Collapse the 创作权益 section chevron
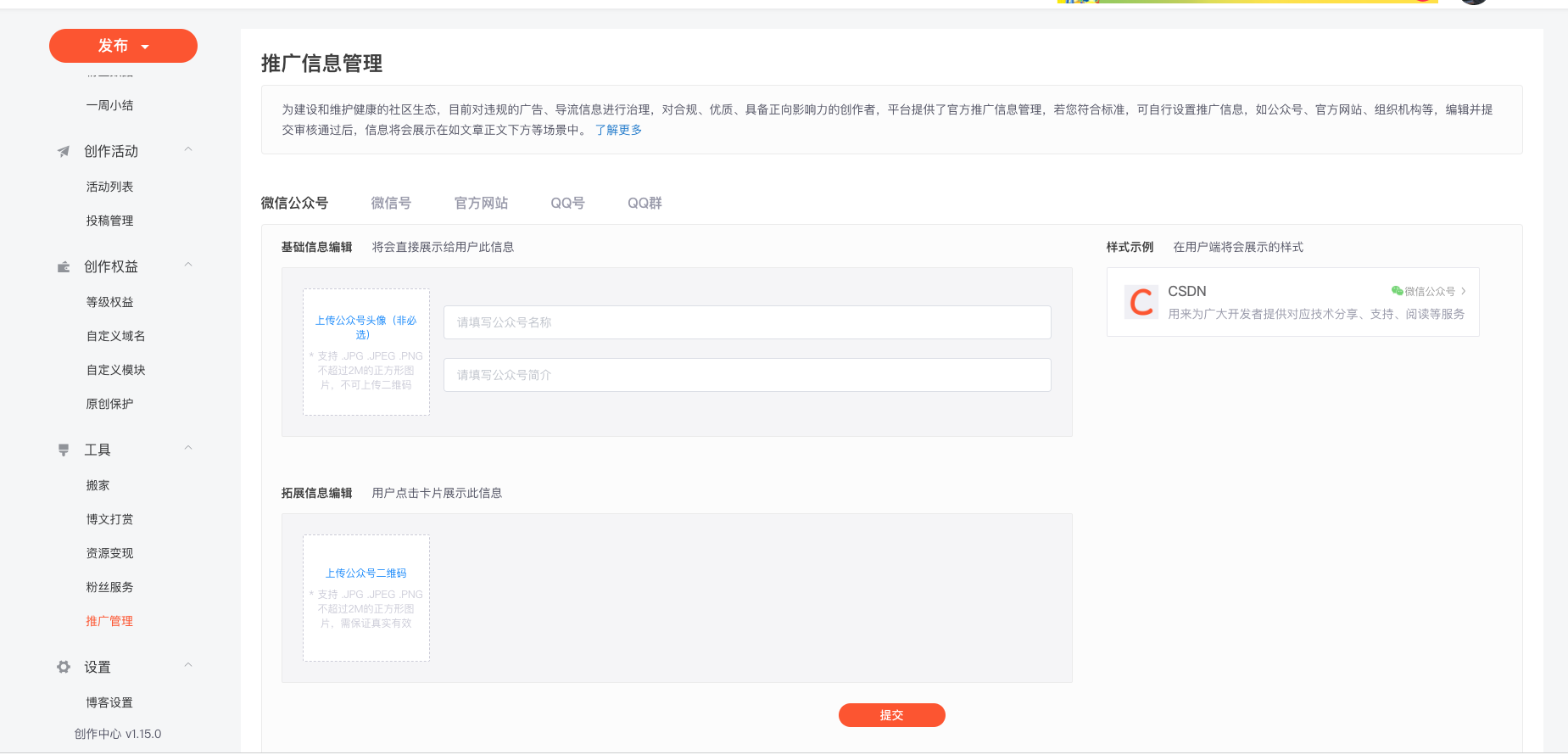This screenshot has height=755, width=1568. (188, 266)
